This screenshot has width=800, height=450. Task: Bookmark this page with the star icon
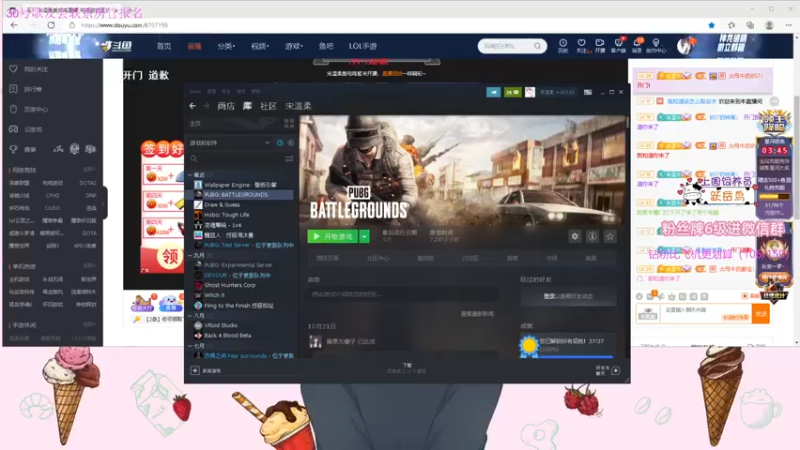click(x=711, y=25)
